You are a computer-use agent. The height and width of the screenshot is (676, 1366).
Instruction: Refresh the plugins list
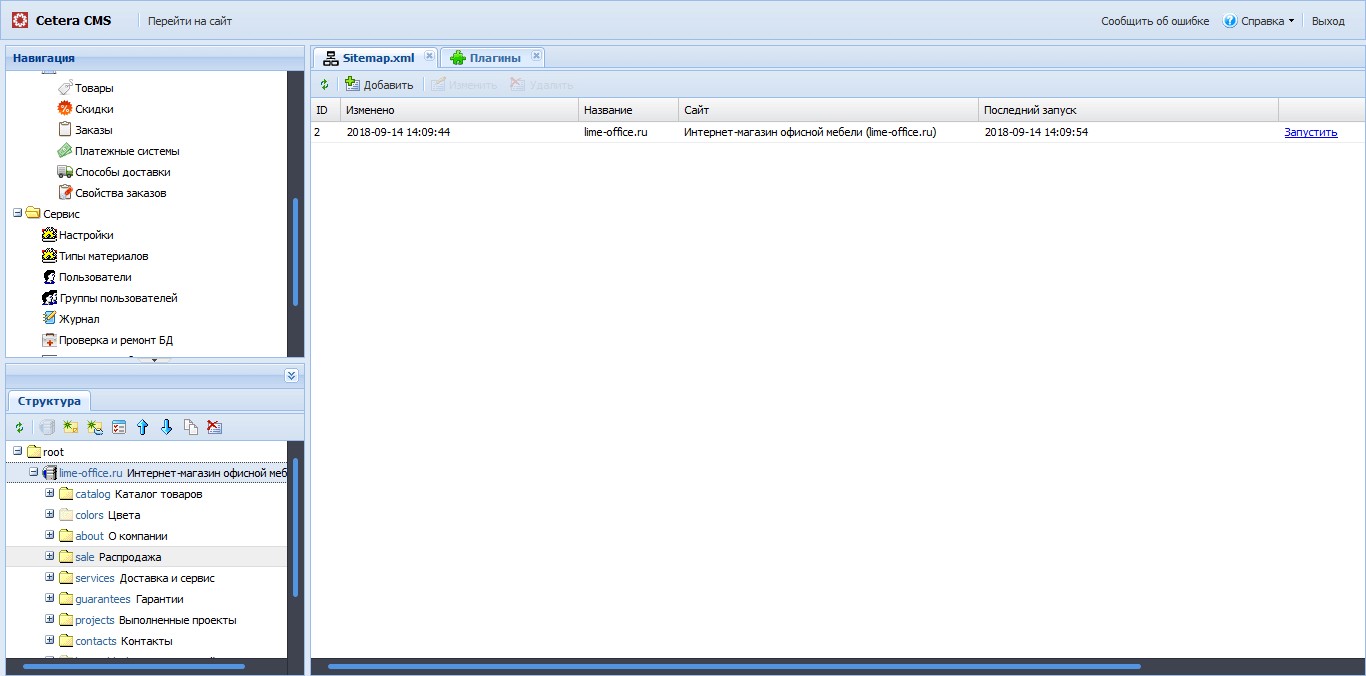point(324,84)
